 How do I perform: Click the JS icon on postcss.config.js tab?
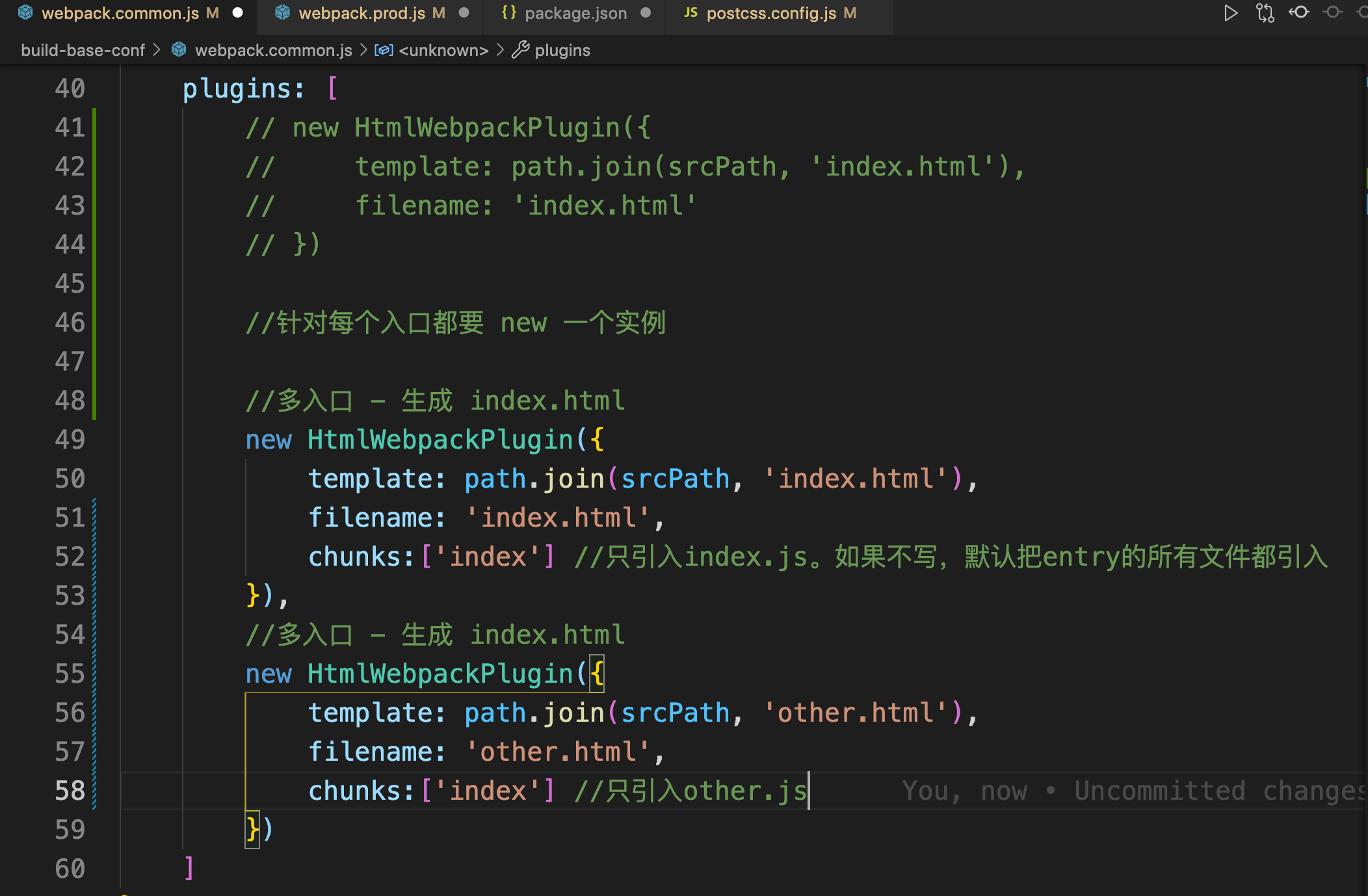pos(691,12)
